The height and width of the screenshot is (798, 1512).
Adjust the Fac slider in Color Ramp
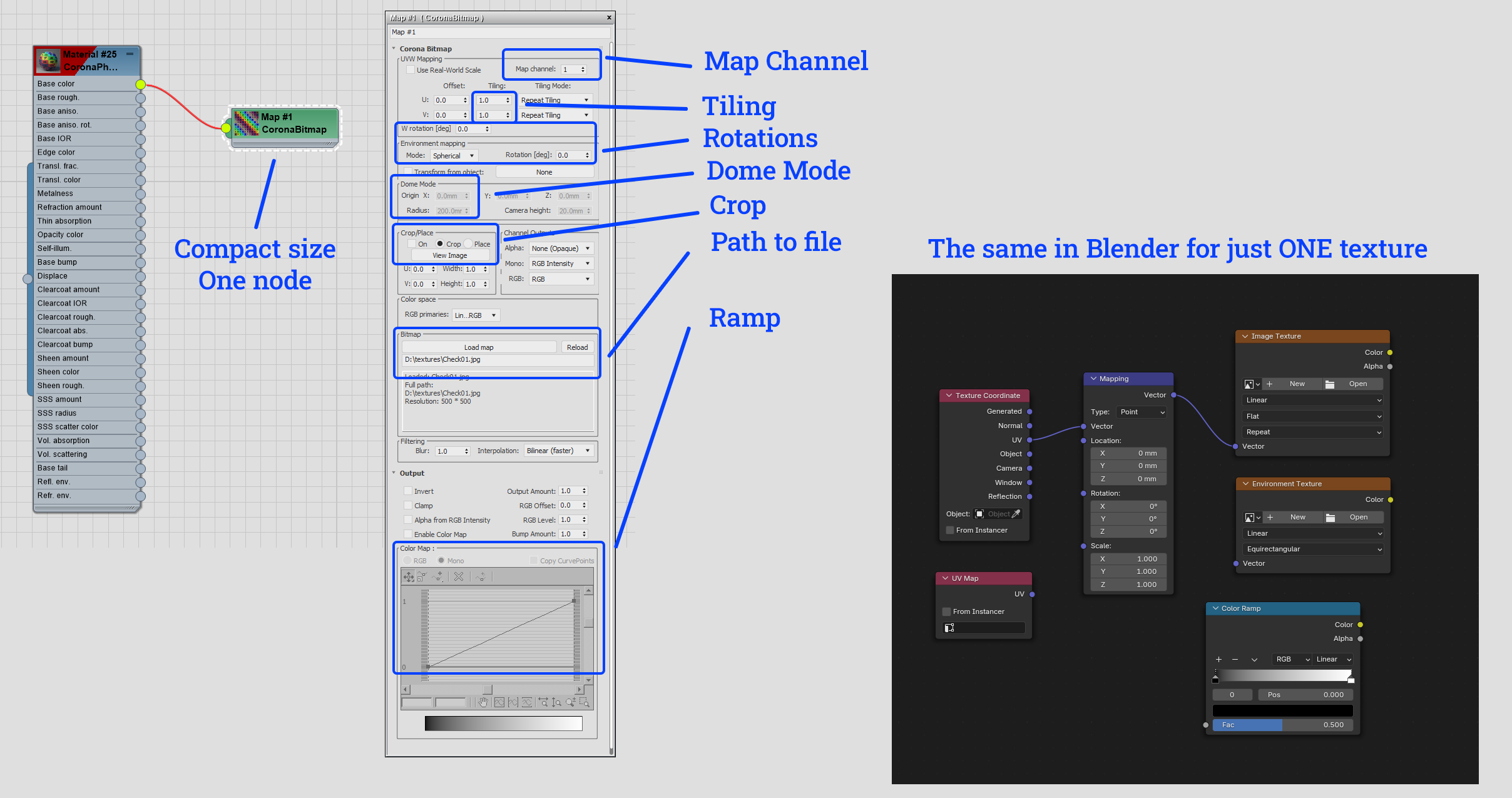pos(1282,725)
